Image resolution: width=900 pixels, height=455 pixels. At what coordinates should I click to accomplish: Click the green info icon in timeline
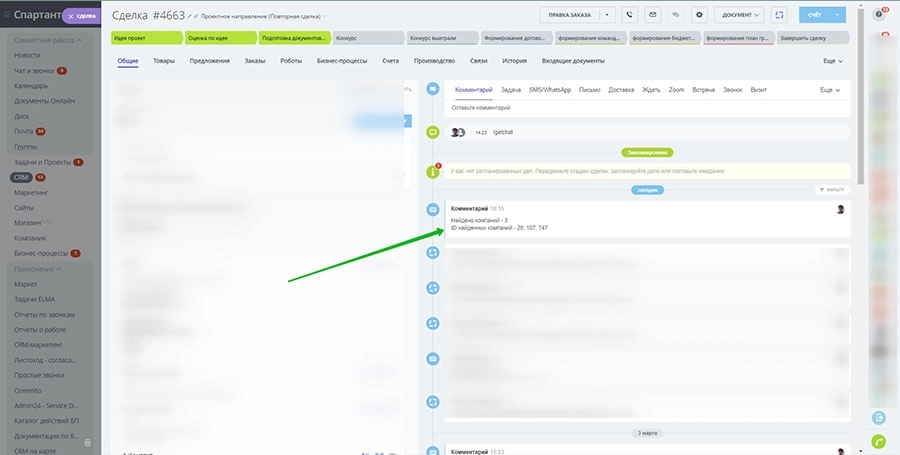[x=433, y=171]
